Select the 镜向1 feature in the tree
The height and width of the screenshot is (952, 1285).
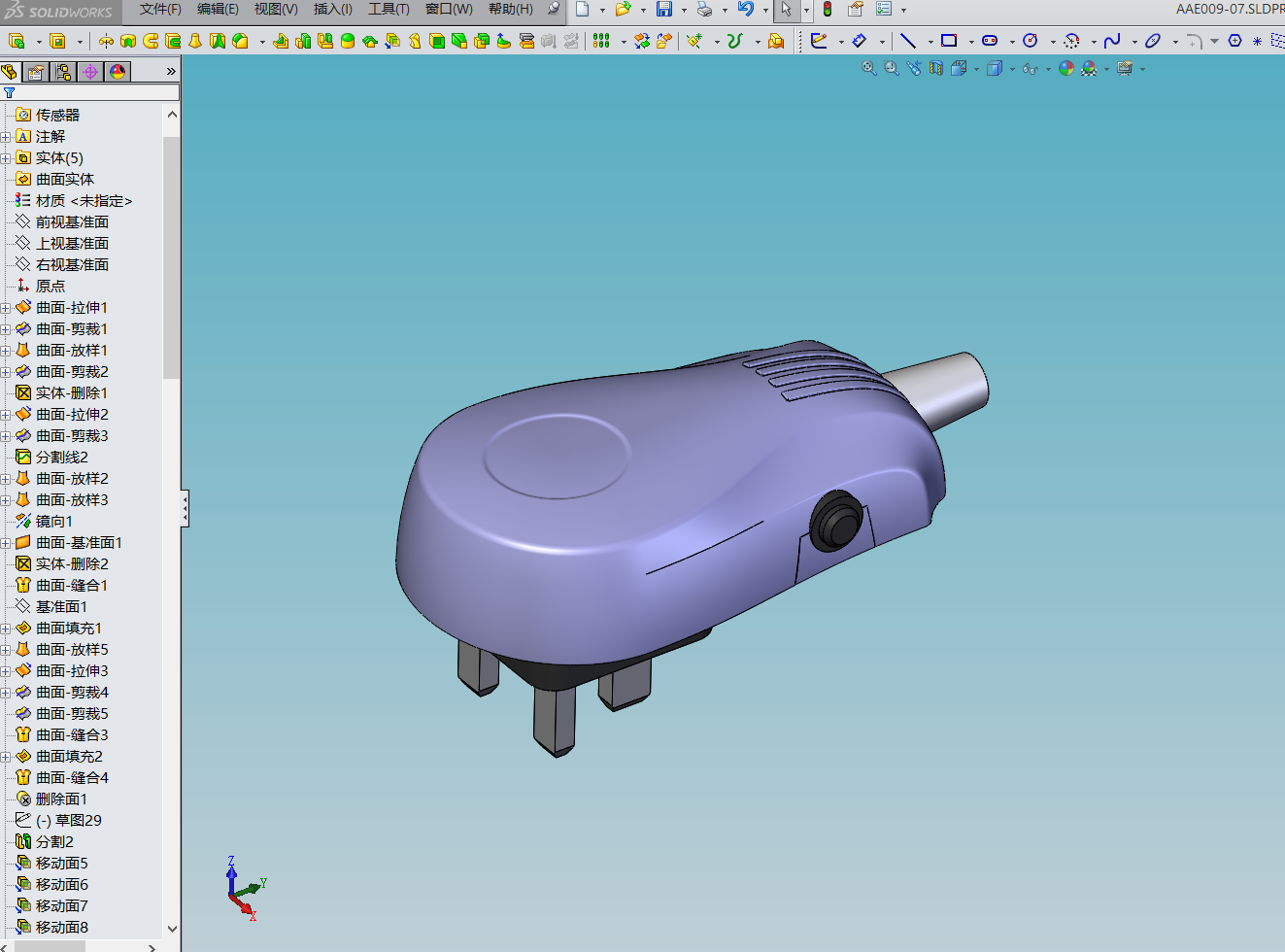click(54, 522)
